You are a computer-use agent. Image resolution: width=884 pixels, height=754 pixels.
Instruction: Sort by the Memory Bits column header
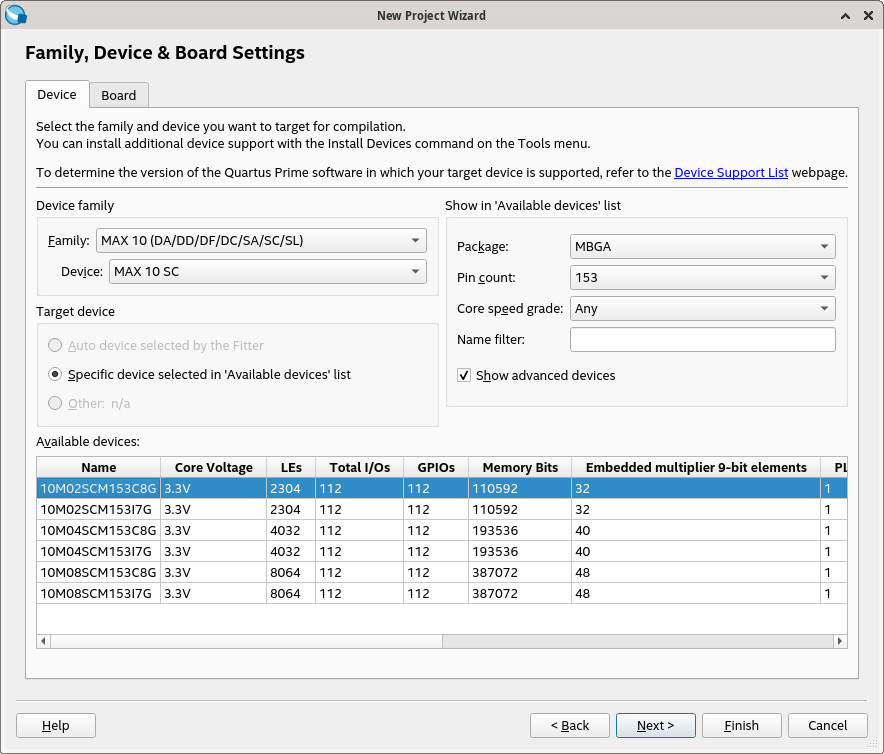click(x=520, y=468)
